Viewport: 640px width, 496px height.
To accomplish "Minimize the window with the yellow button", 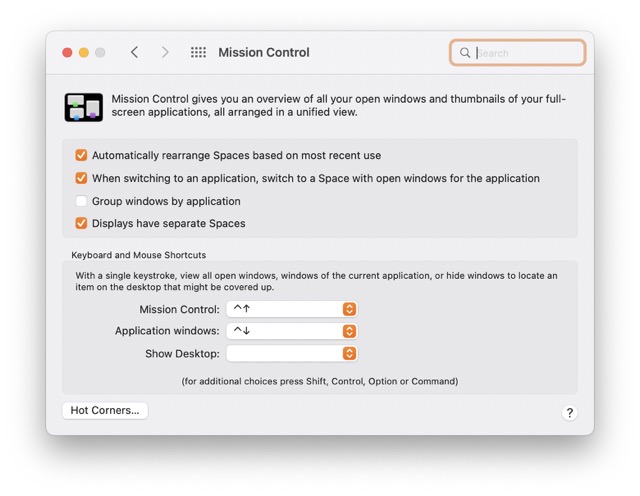I will coord(84,52).
